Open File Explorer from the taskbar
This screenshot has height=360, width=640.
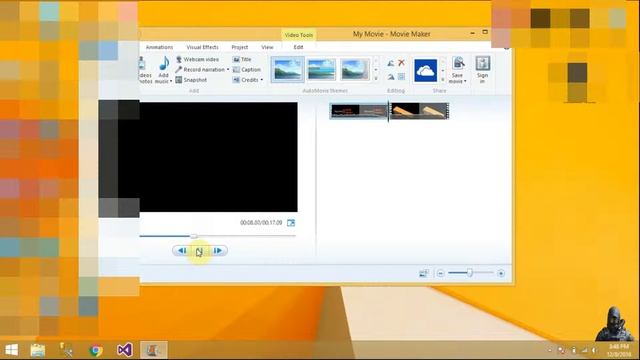click(x=38, y=350)
